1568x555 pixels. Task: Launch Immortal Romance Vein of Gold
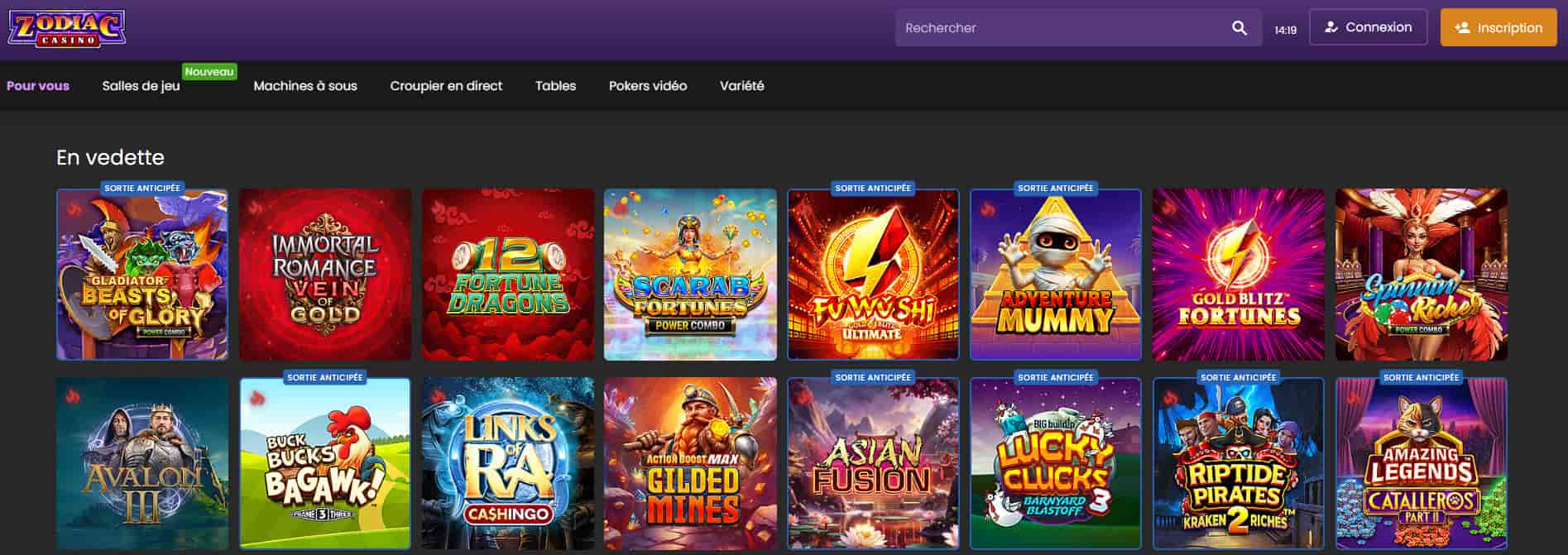coord(325,275)
